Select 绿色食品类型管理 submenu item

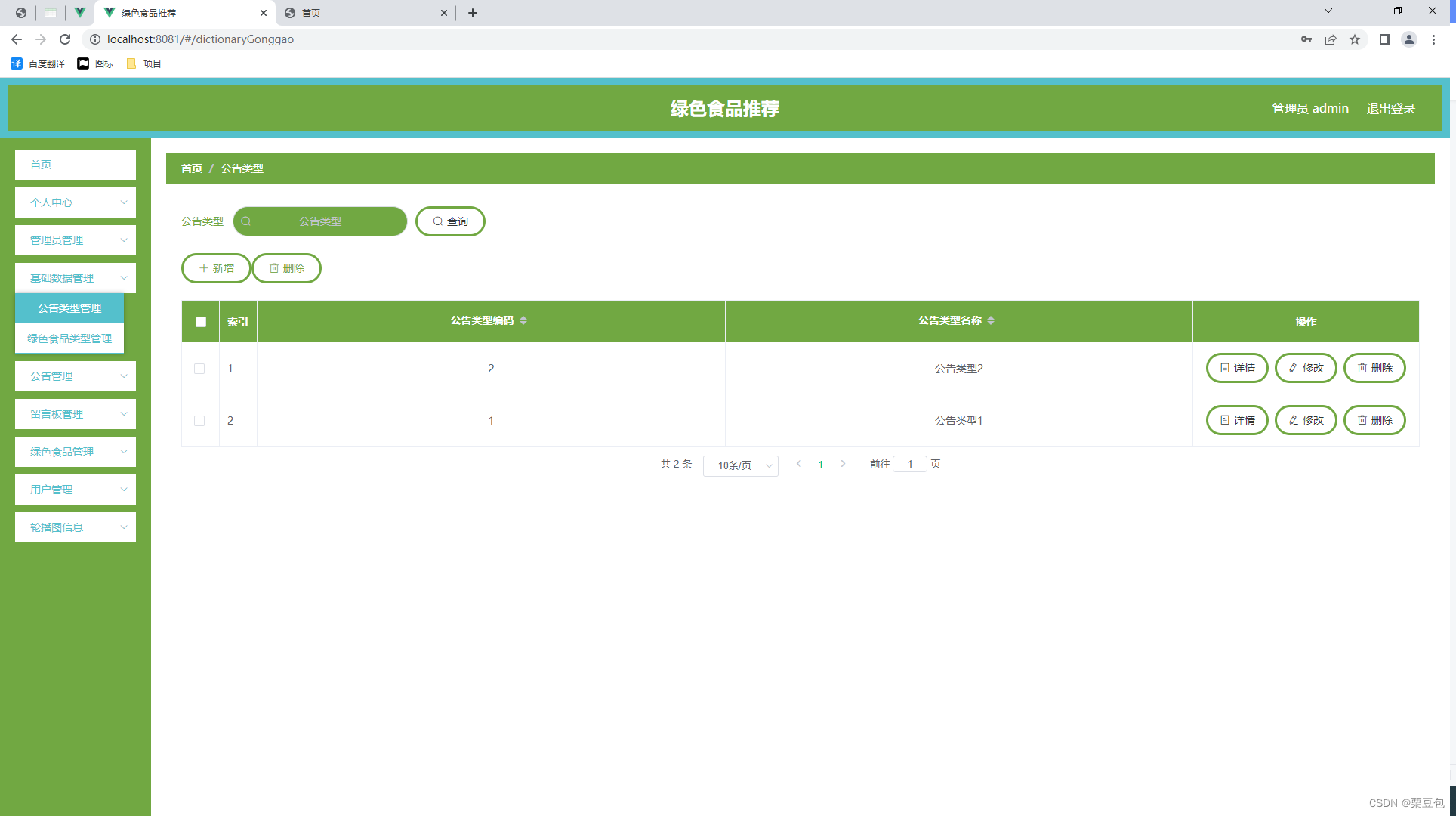(69, 338)
